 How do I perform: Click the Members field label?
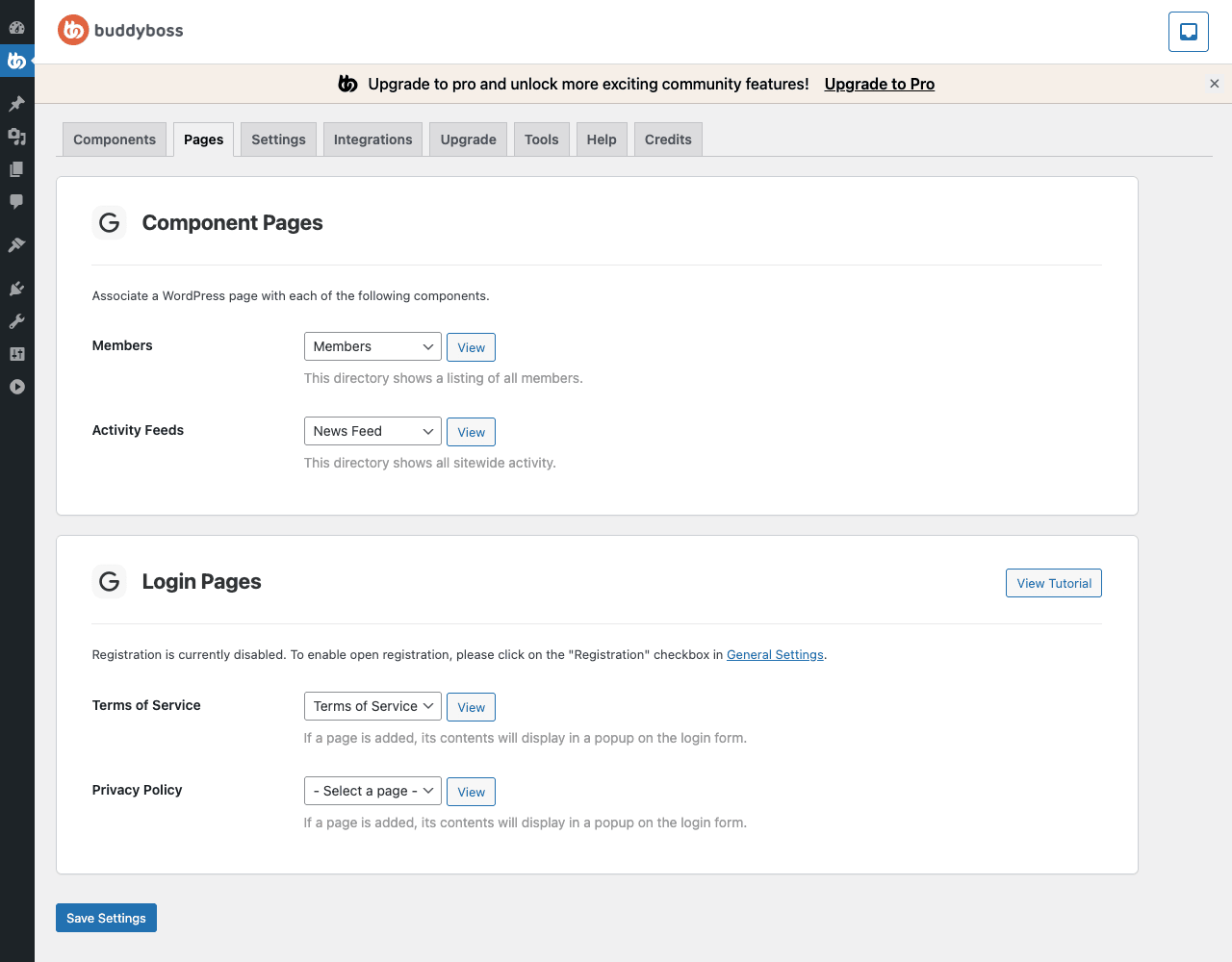click(x=122, y=345)
